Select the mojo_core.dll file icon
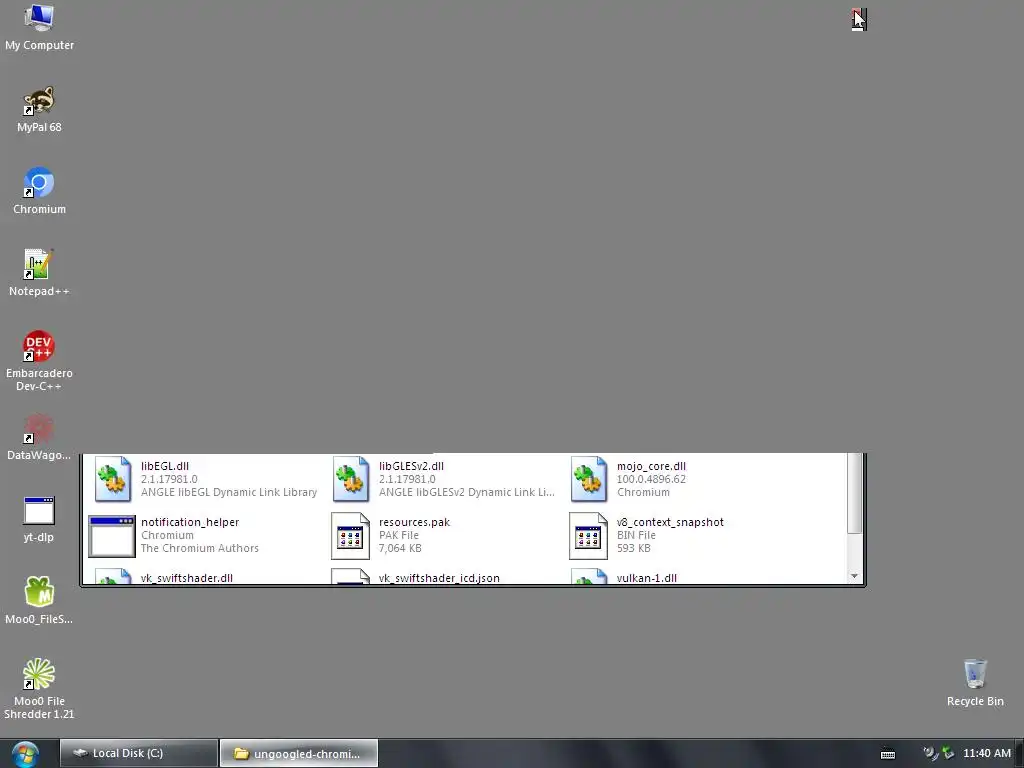1024x768 pixels. (x=588, y=479)
